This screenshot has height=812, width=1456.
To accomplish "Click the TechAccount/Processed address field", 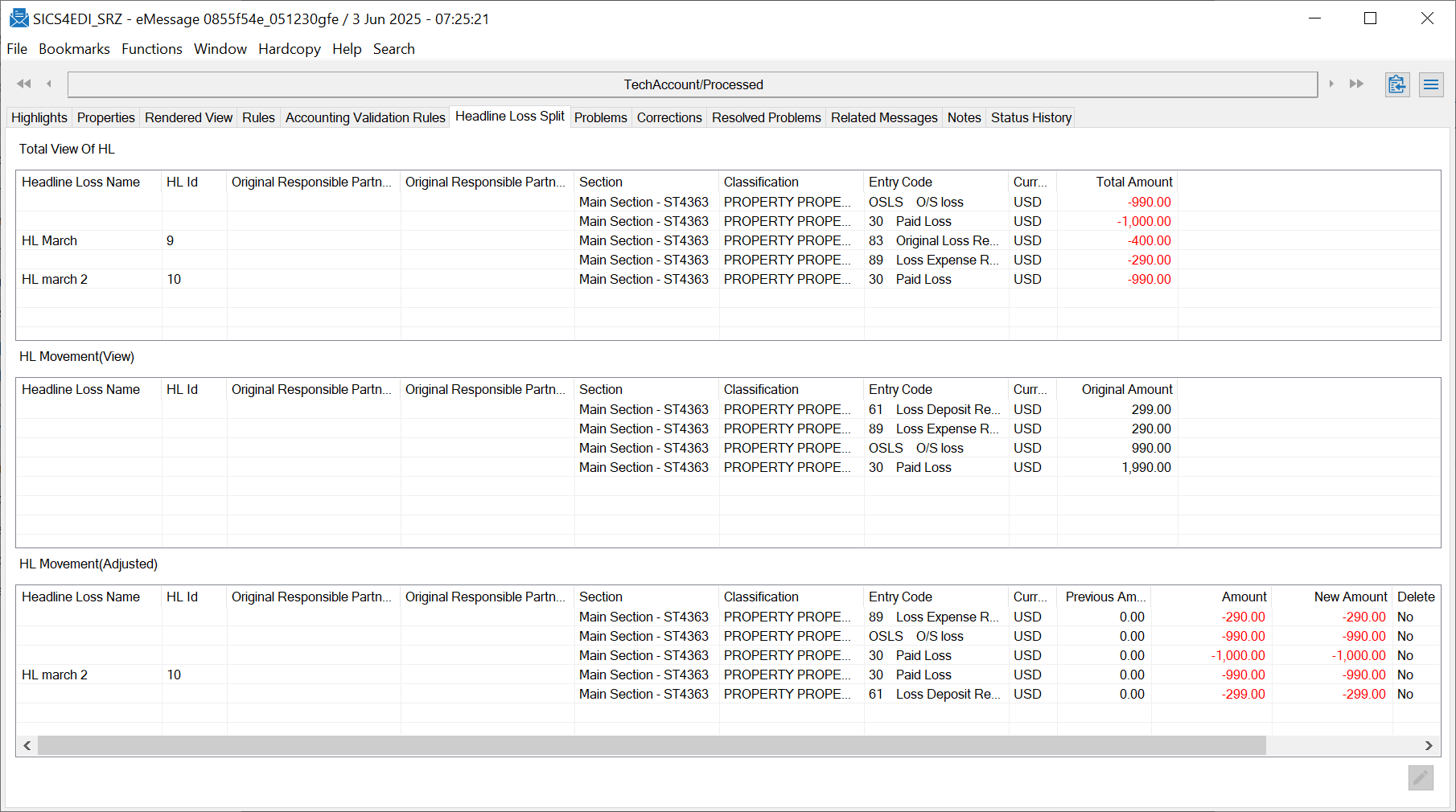I will [x=693, y=84].
